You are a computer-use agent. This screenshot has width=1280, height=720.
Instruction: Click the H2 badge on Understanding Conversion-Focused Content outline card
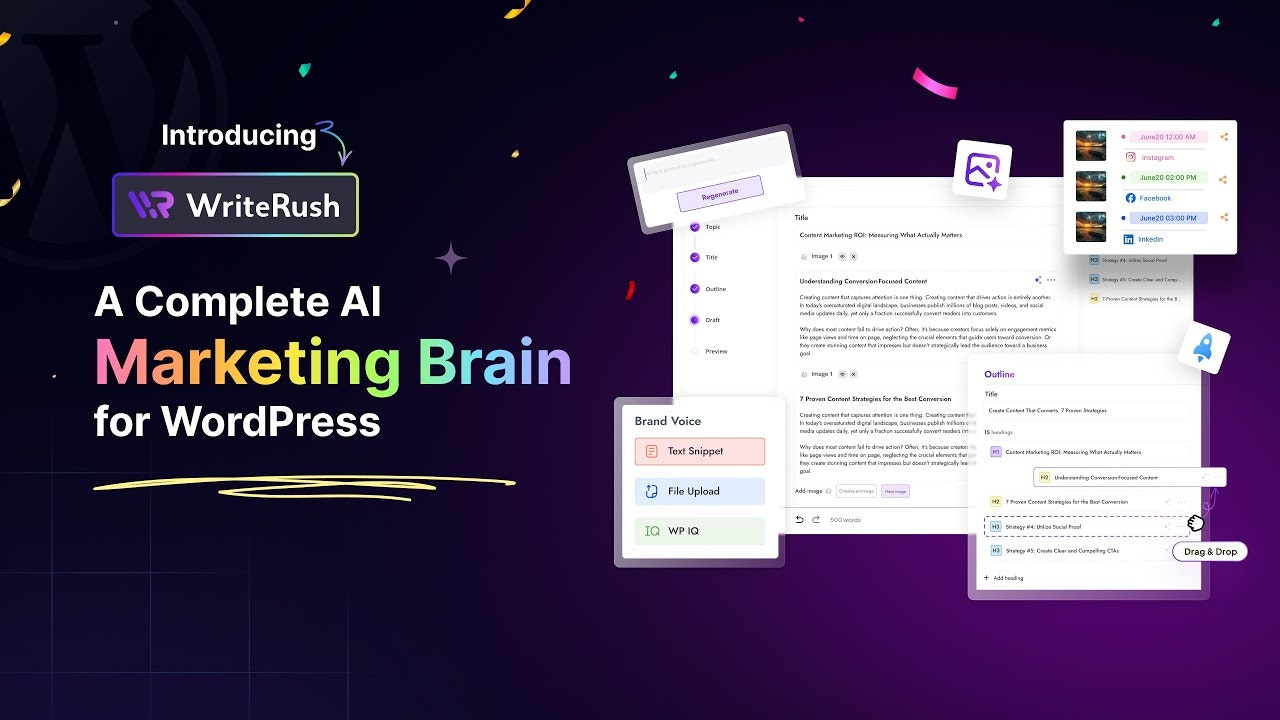(x=1044, y=478)
